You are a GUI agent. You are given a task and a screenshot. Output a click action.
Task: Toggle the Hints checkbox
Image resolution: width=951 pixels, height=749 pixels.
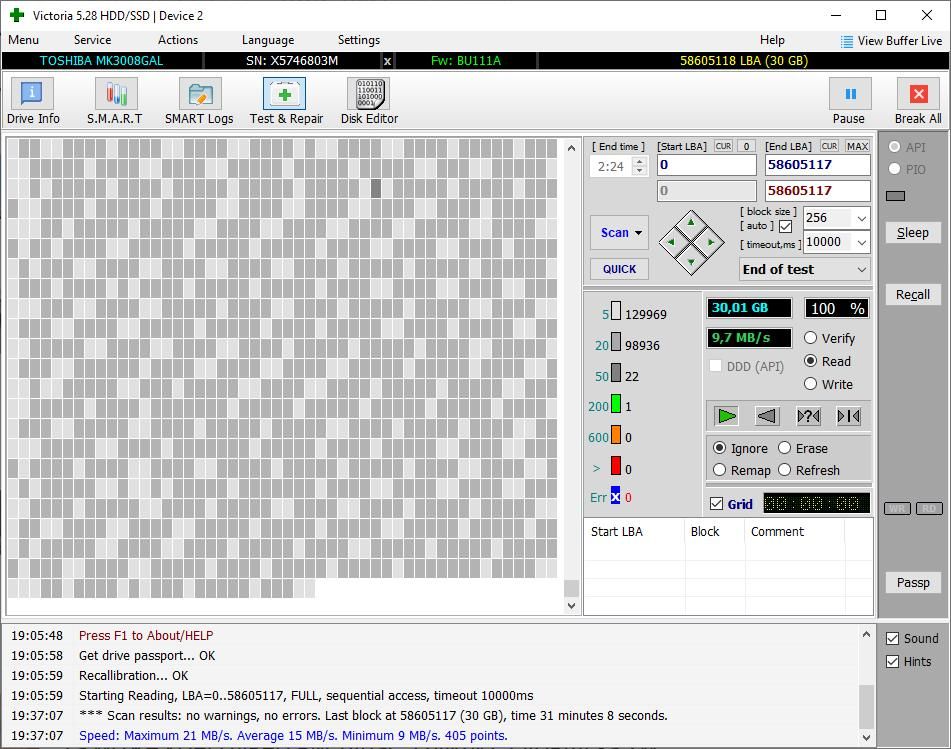[892, 662]
